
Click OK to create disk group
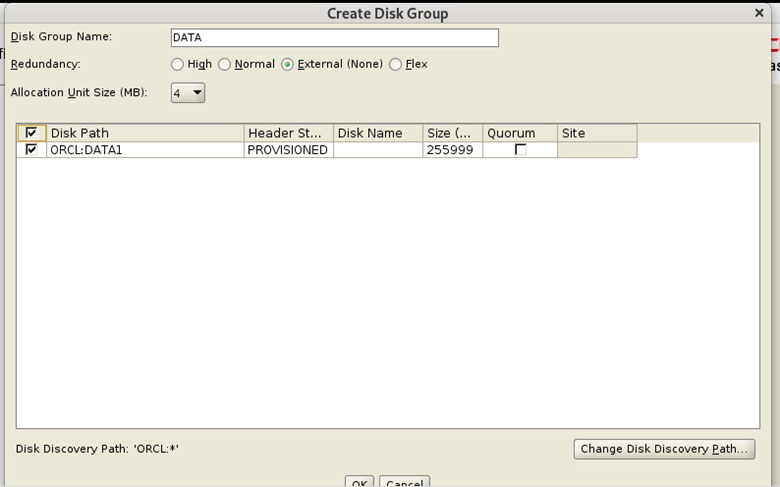[359, 482]
